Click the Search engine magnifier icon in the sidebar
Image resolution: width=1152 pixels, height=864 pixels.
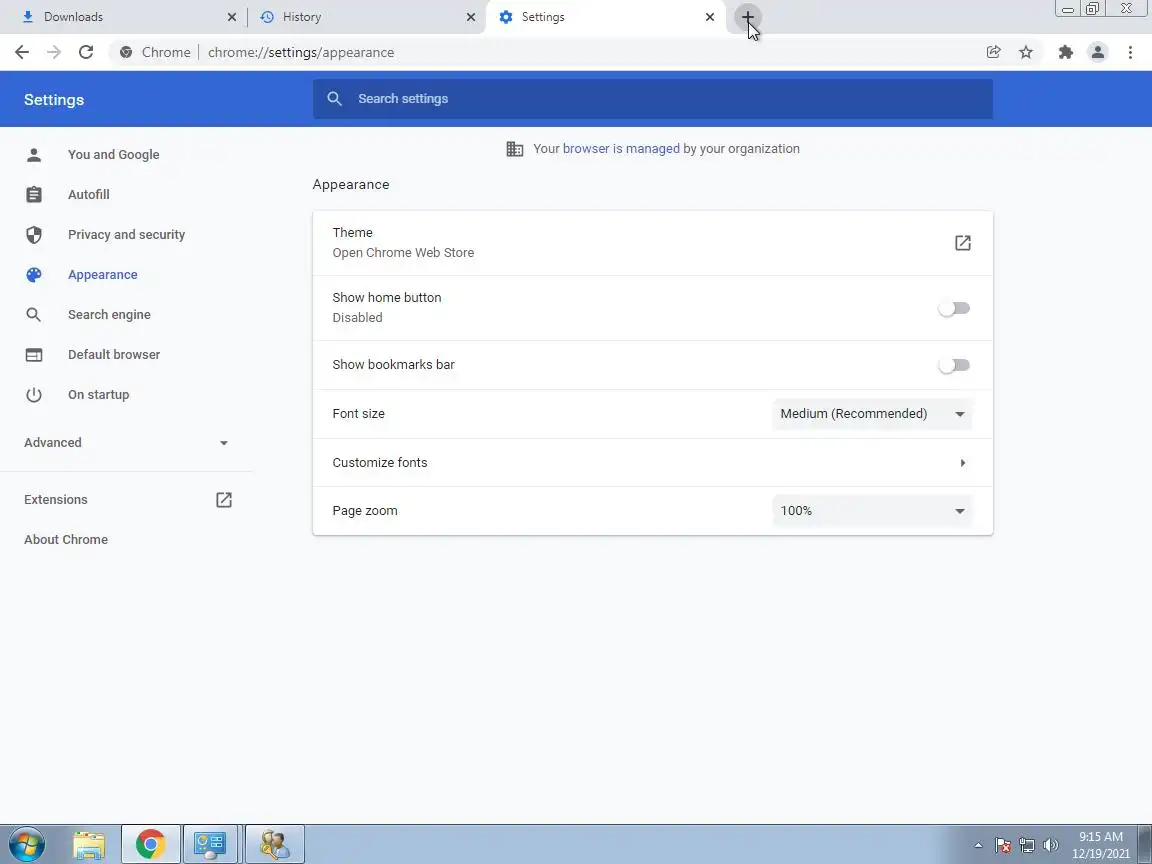coord(34,314)
